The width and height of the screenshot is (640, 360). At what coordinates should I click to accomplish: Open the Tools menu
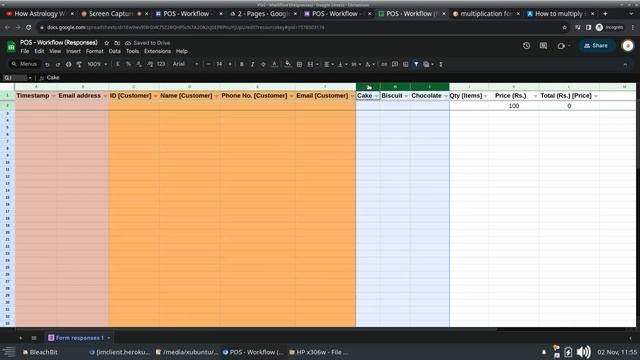point(132,51)
